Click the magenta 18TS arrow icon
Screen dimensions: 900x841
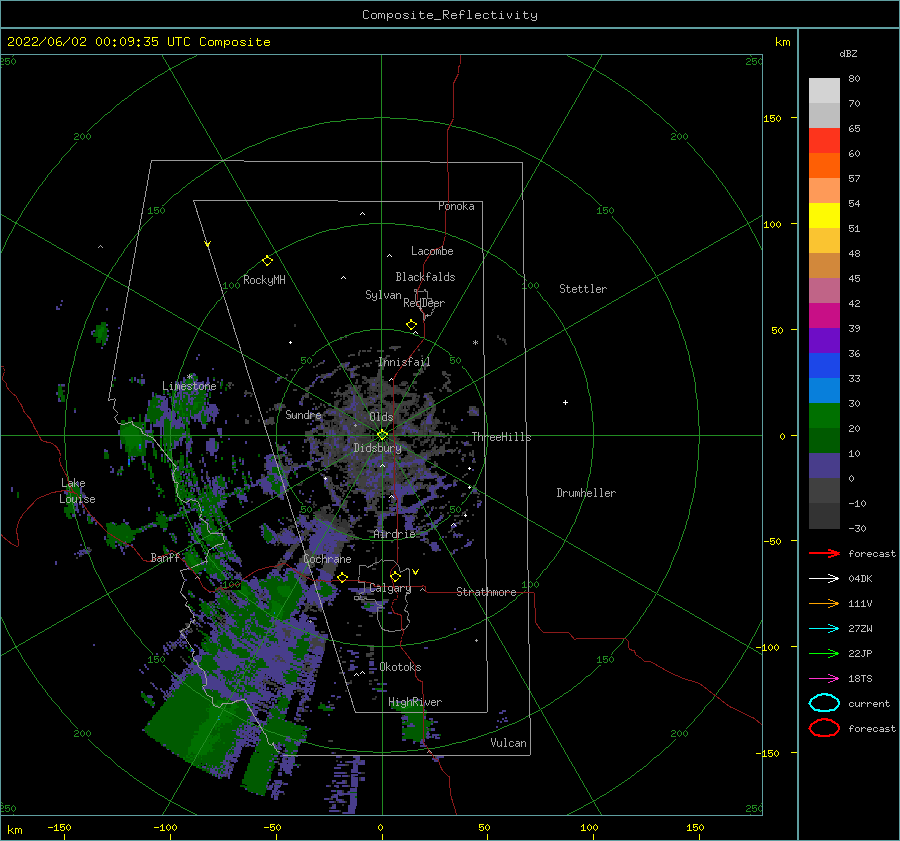pyautogui.click(x=824, y=679)
